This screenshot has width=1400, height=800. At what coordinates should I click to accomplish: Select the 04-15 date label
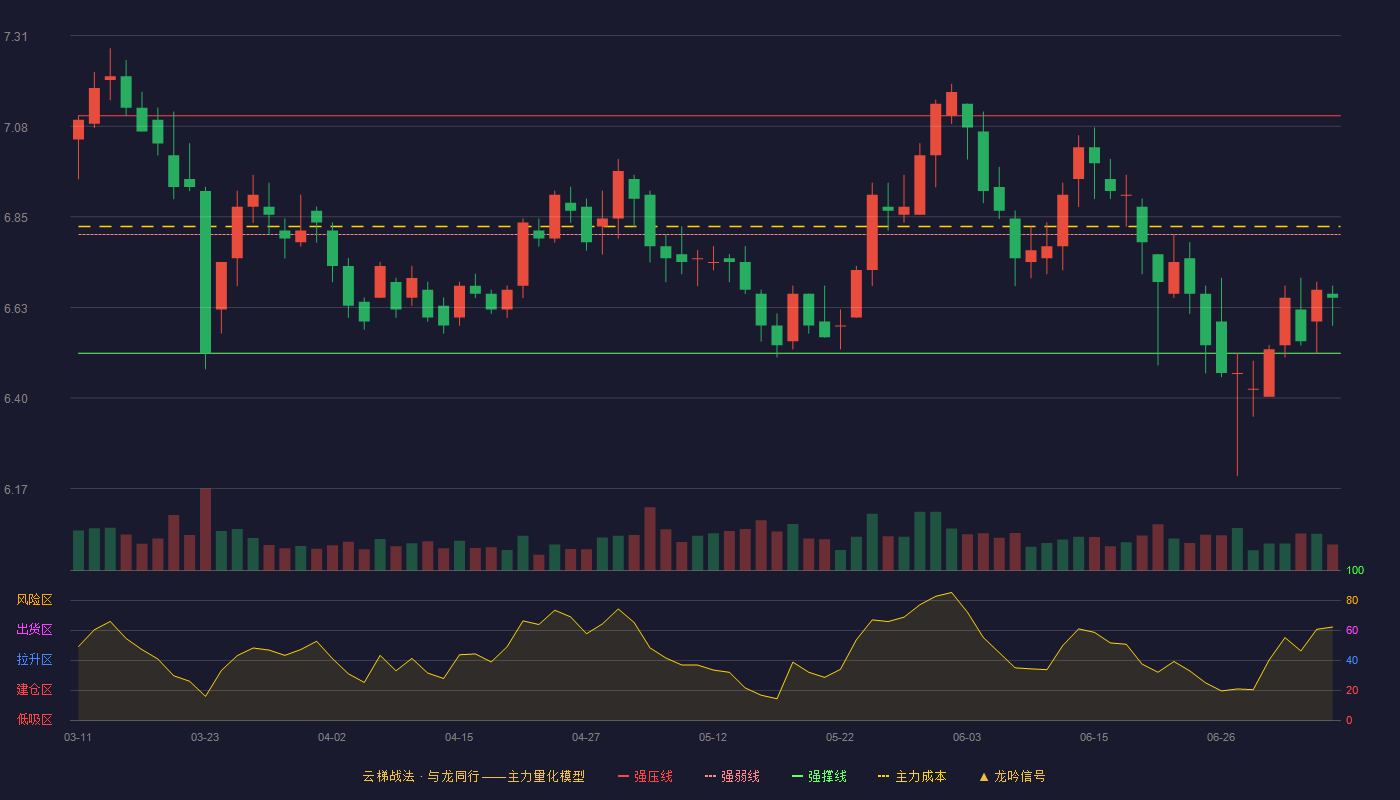459,737
